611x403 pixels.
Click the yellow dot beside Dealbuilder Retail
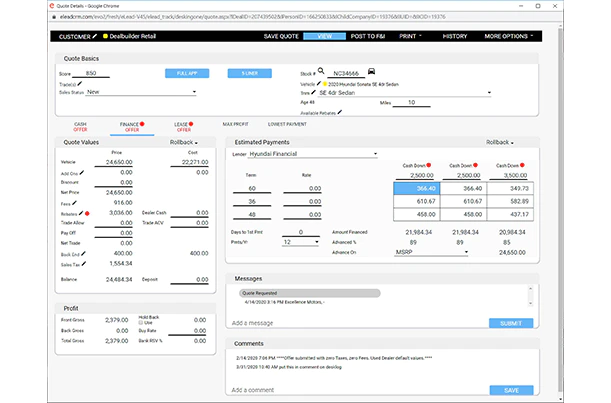point(105,36)
